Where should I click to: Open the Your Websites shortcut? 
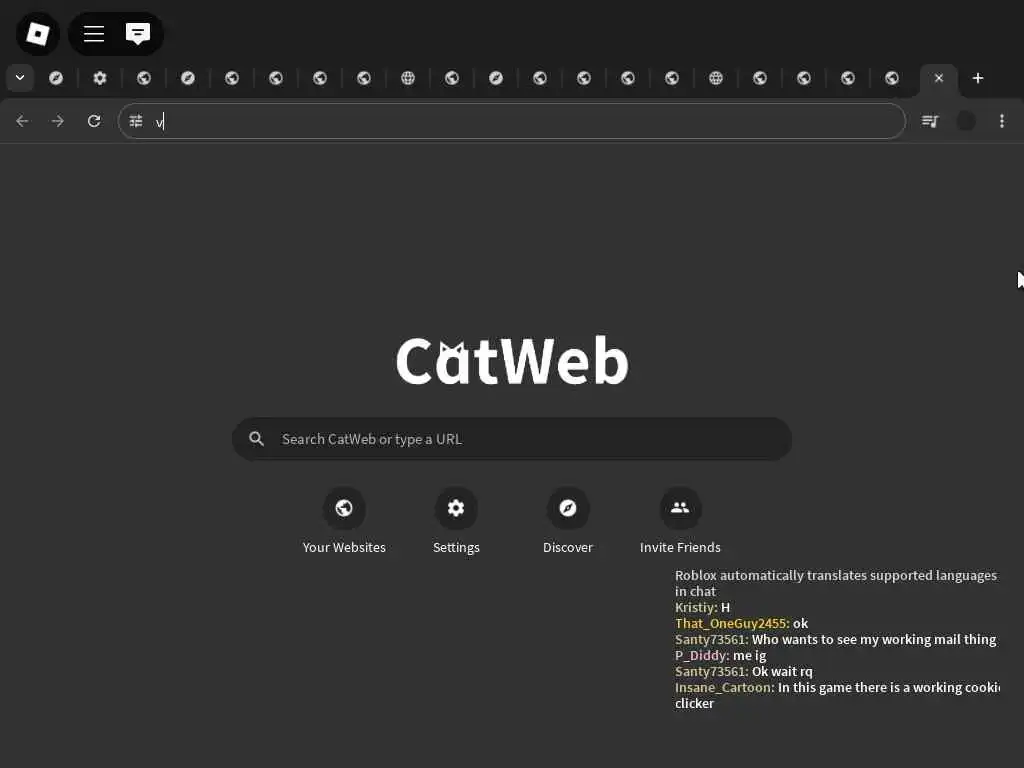(344, 521)
